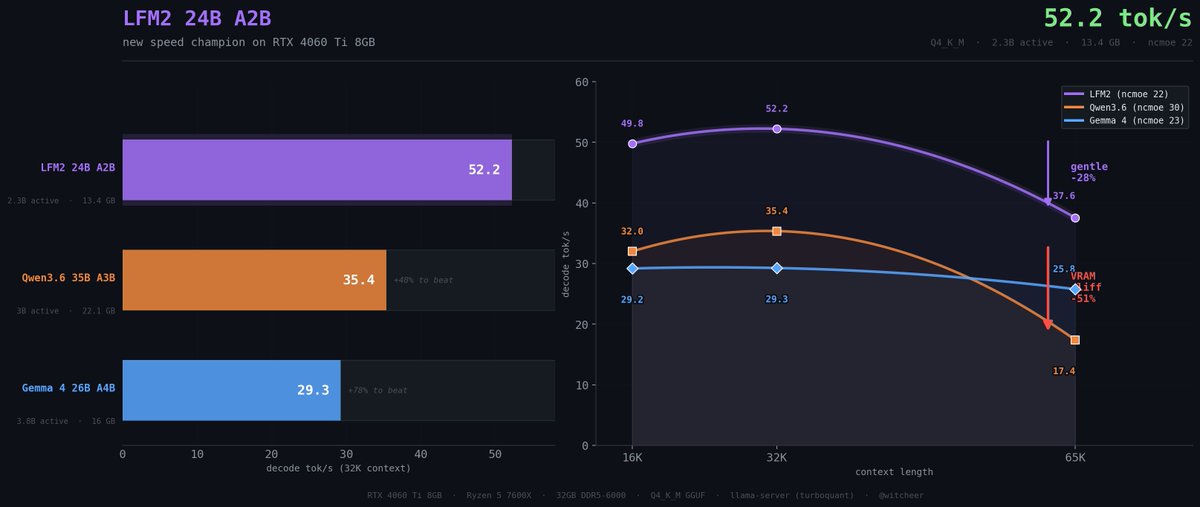Click the 17.4 data label on Qwen line
Screen dimensions: 1200x507
pyautogui.click(x=1064, y=371)
